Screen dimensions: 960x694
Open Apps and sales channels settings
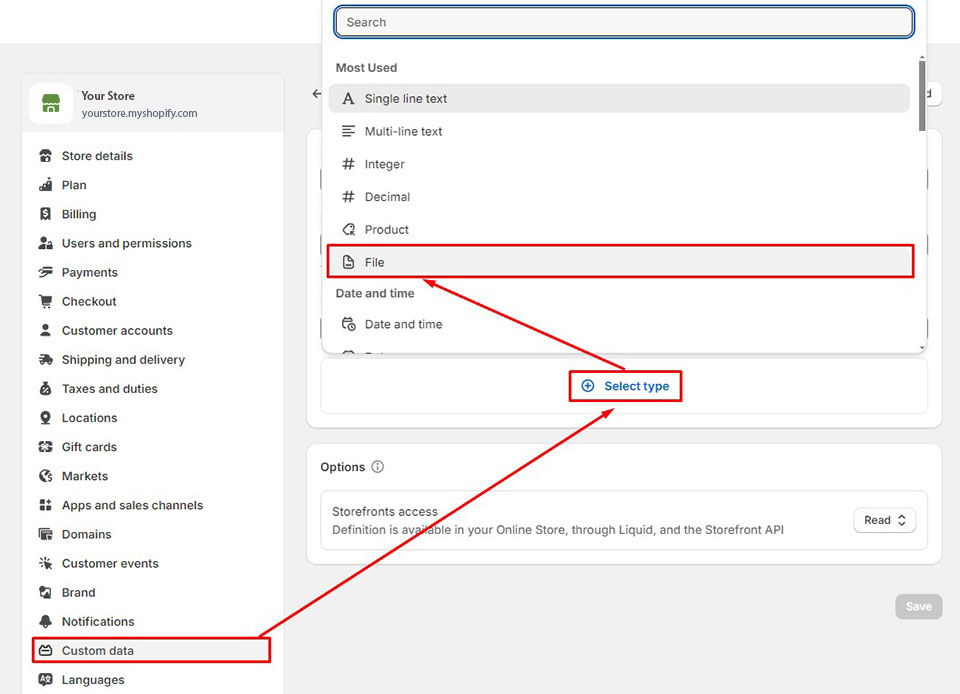point(132,505)
